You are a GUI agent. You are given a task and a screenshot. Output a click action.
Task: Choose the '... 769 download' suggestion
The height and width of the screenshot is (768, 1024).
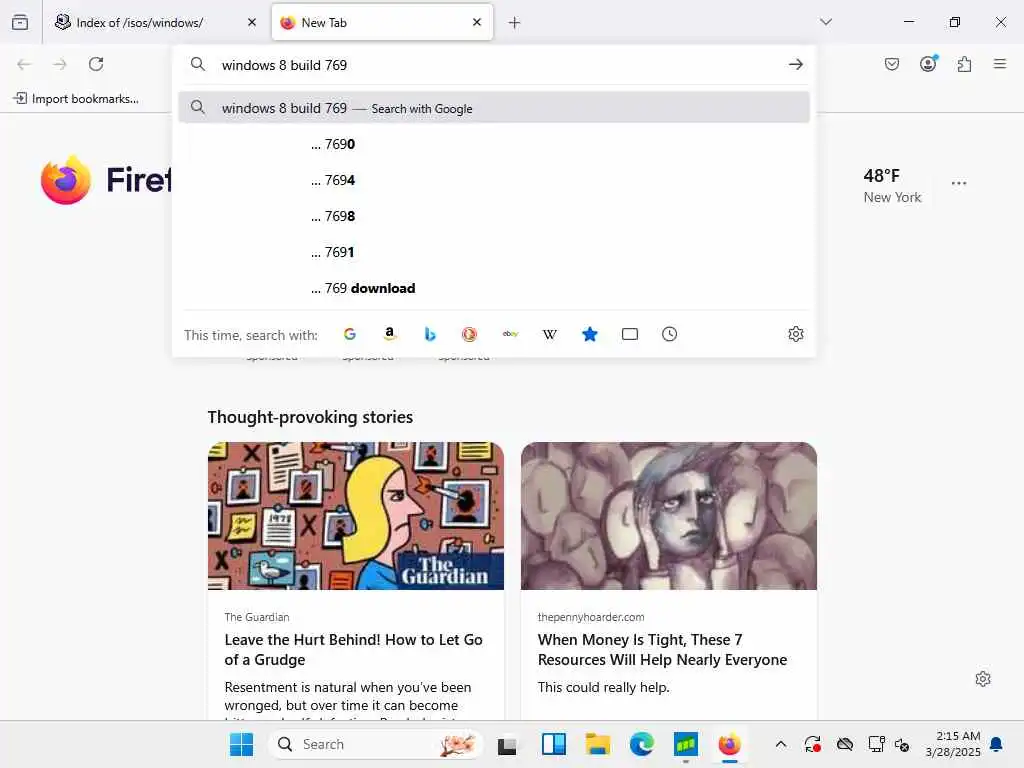(x=494, y=288)
